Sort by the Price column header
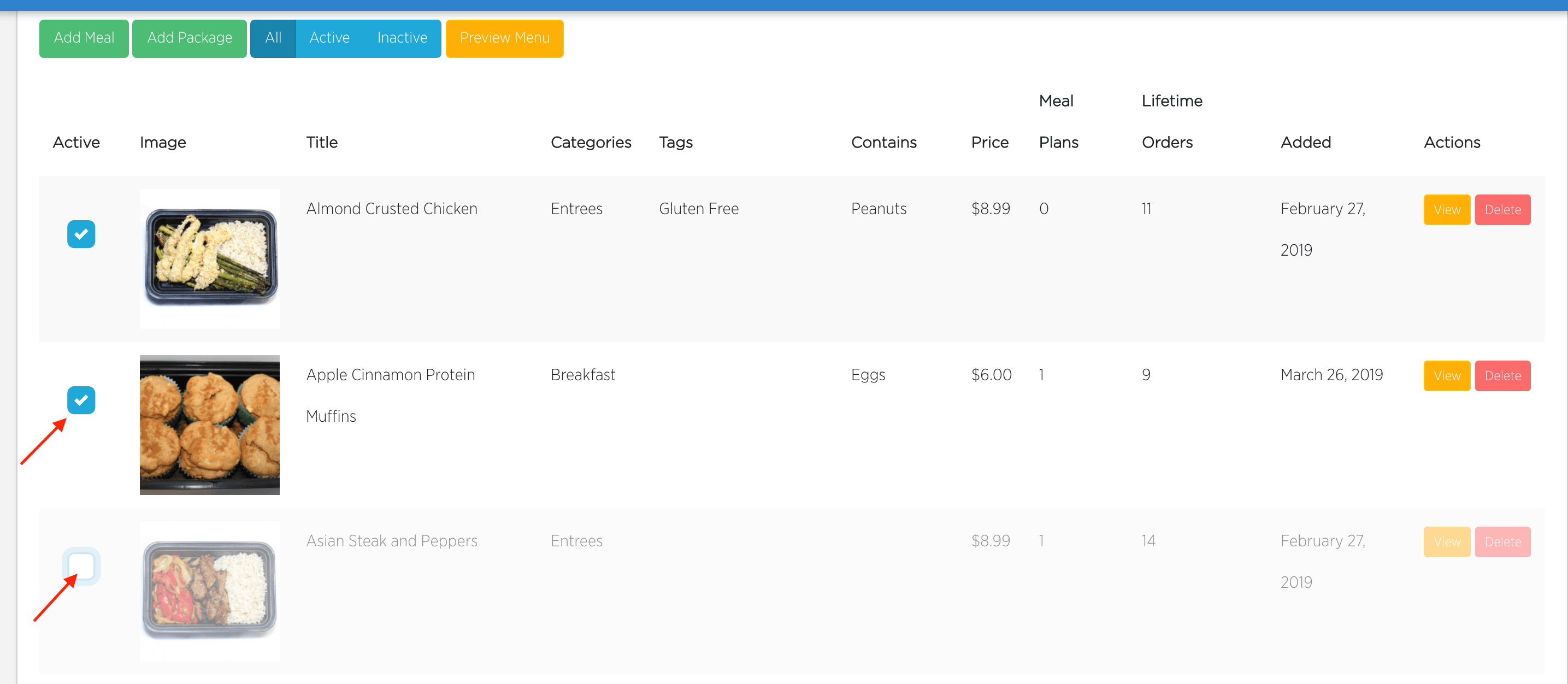The height and width of the screenshot is (684, 1568). click(x=990, y=143)
